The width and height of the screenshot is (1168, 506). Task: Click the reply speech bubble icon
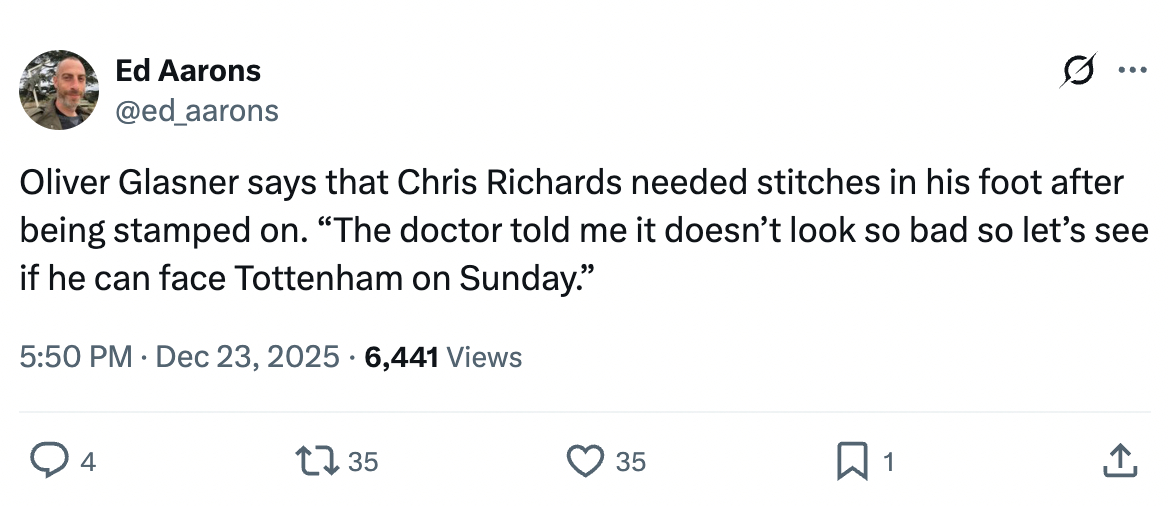pos(45,461)
